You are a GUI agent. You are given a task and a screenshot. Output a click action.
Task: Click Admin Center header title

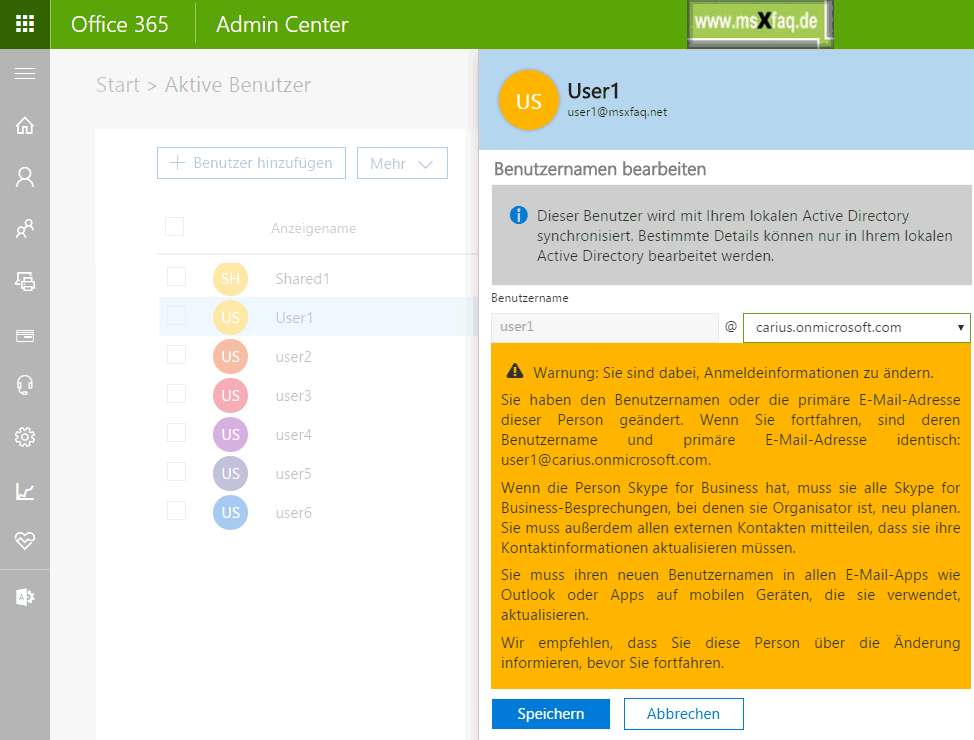coord(282,24)
